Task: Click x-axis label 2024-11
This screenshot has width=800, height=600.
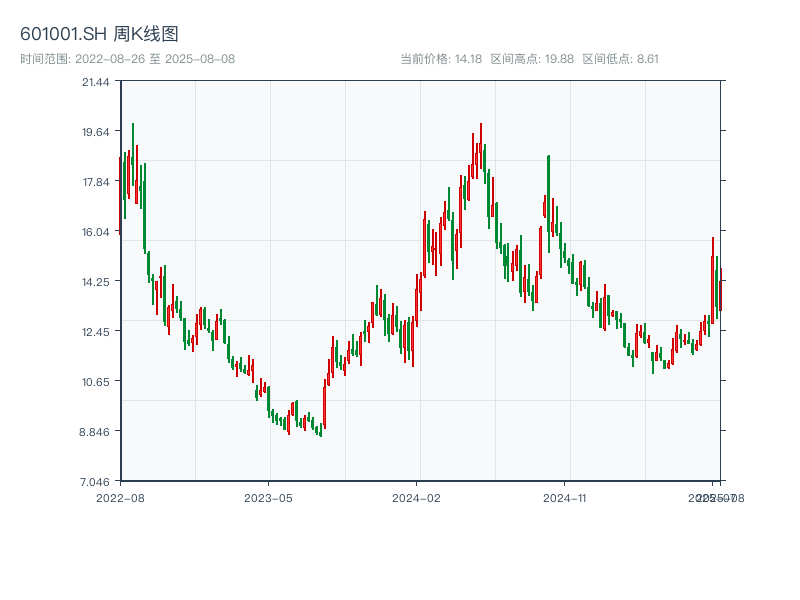Action: 564,498
